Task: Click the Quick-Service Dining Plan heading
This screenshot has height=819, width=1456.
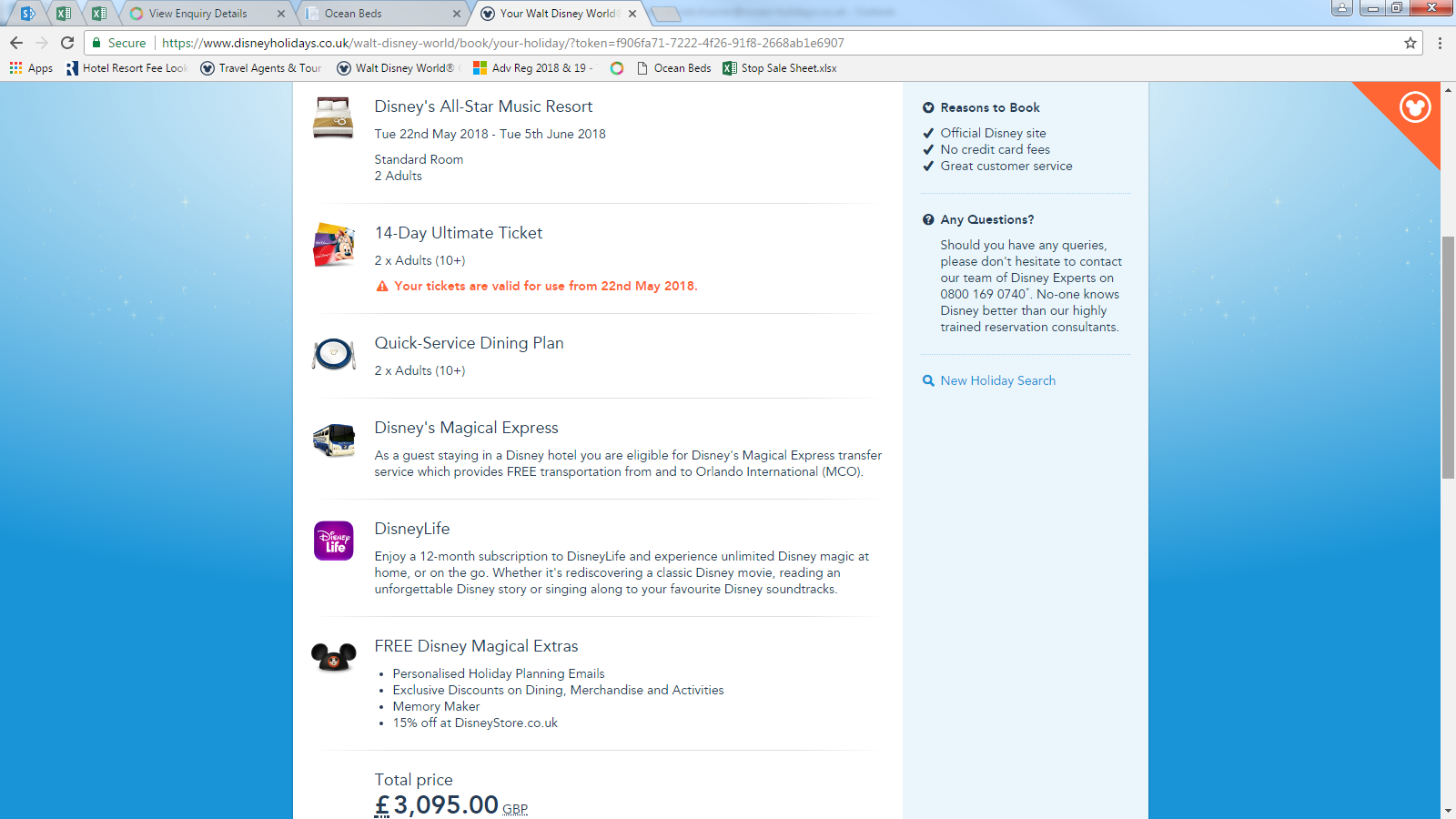Action: (470, 343)
